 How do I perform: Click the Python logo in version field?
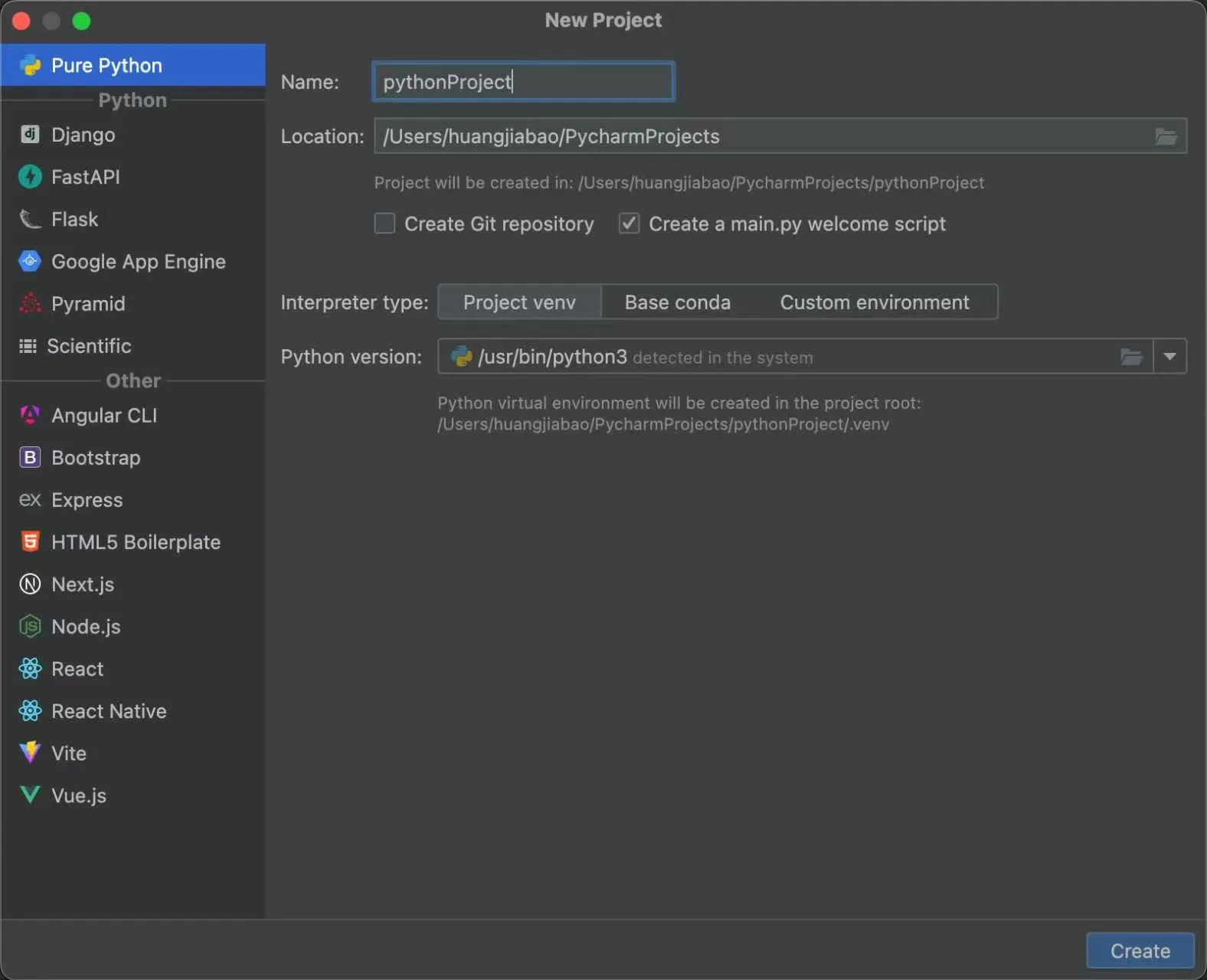(x=461, y=356)
